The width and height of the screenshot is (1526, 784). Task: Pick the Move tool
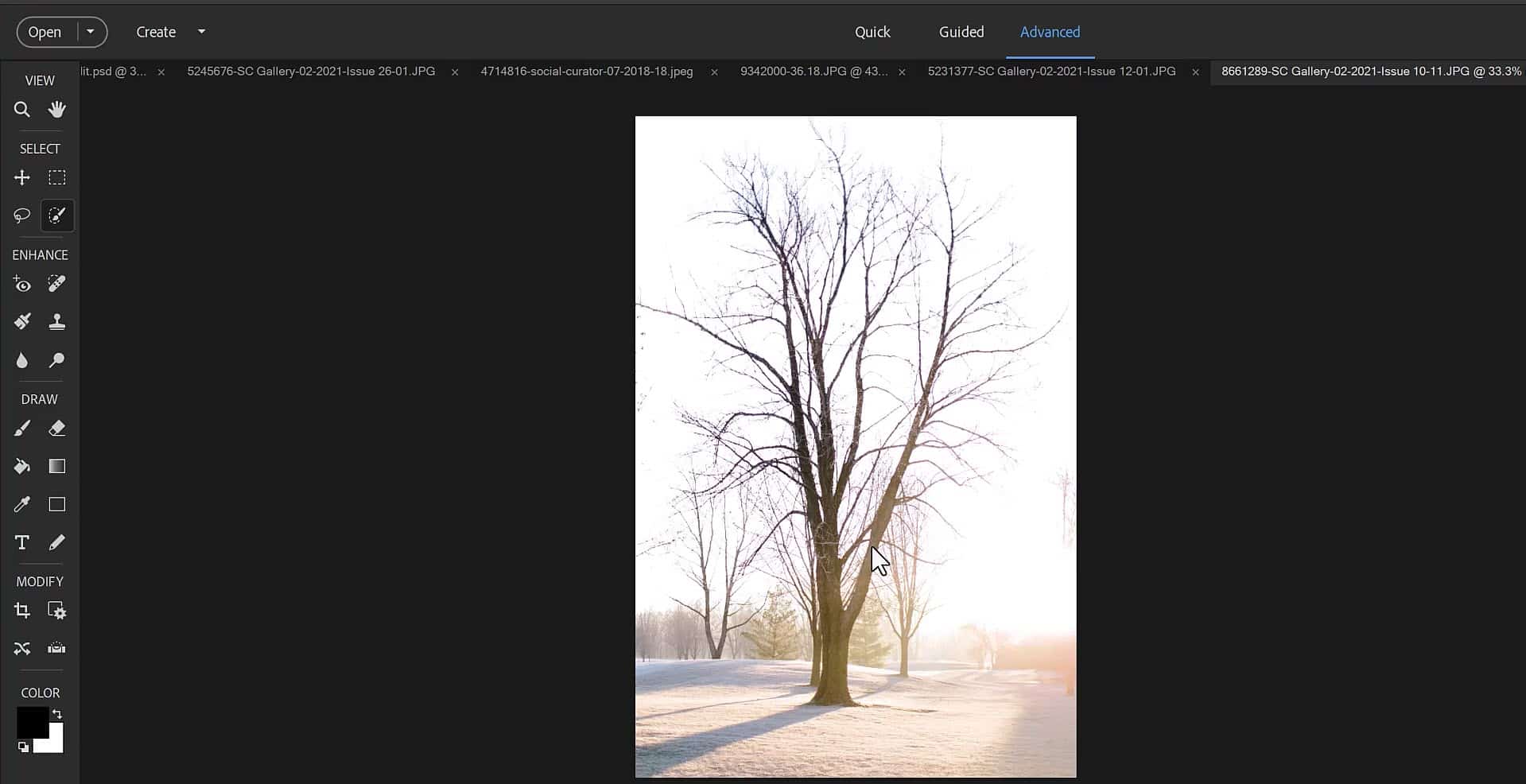tap(22, 178)
